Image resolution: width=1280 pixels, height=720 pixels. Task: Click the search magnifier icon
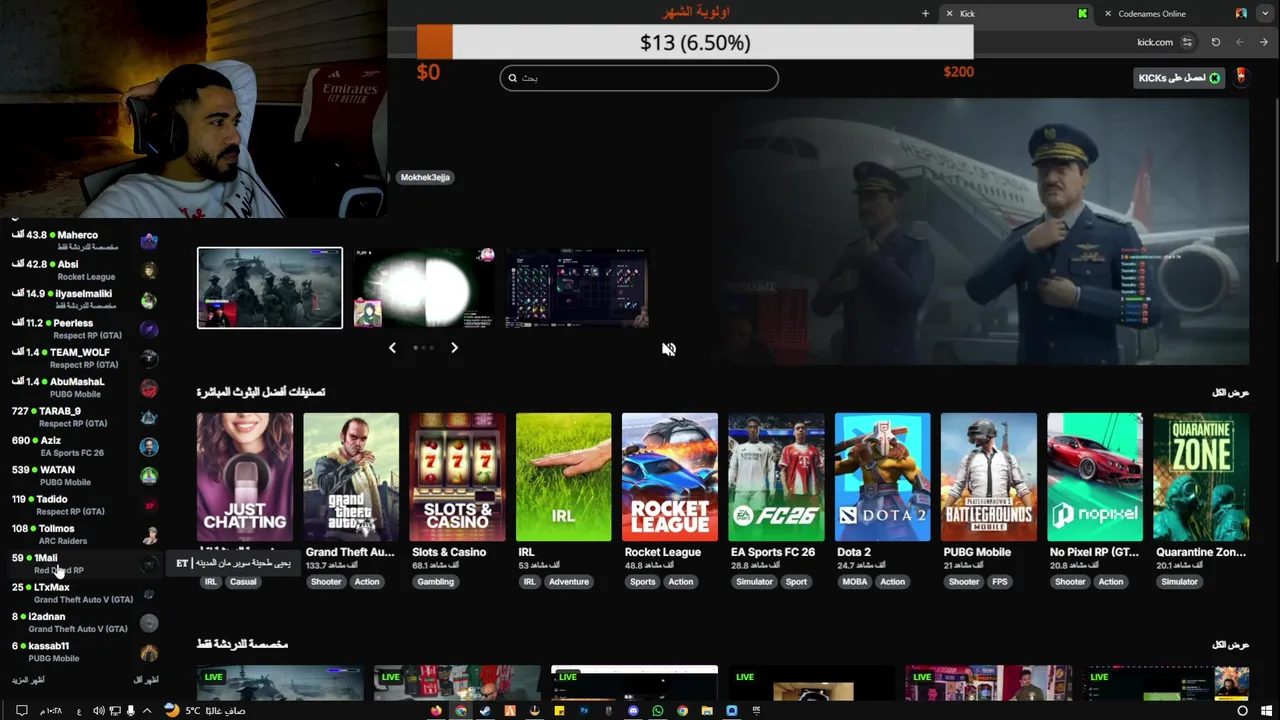click(512, 78)
